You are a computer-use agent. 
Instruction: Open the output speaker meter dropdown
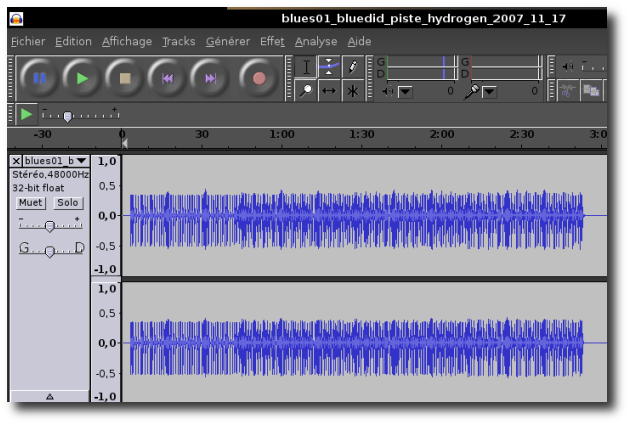pyautogui.click(x=405, y=92)
